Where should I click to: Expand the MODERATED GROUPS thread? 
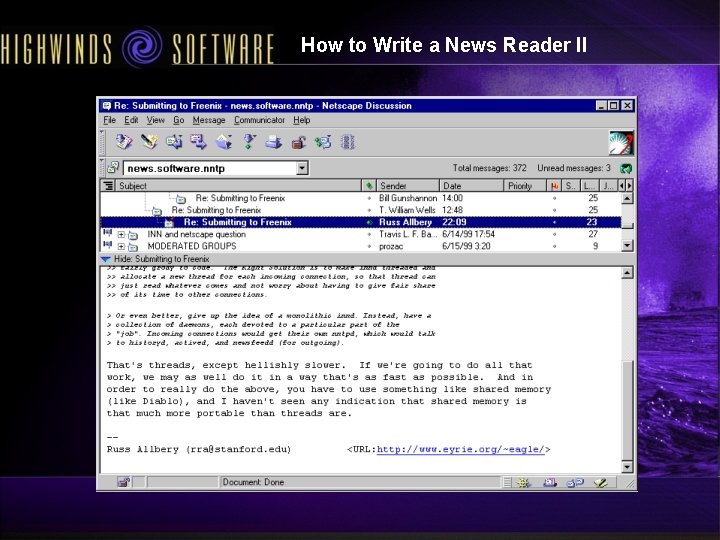[x=121, y=247]
